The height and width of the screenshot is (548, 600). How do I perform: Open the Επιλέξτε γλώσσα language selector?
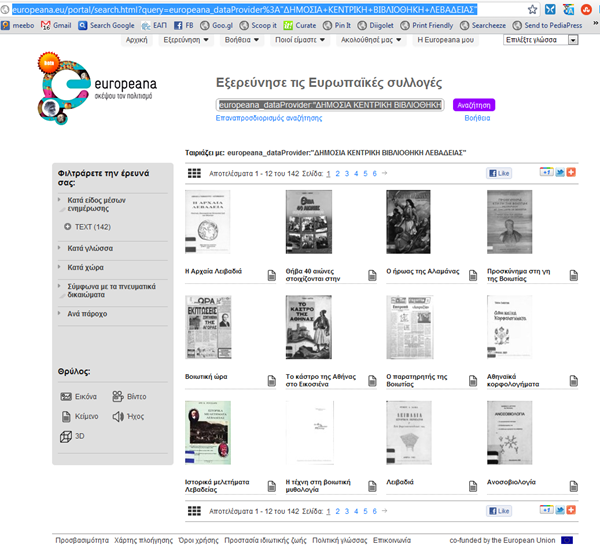(x=540, y=40)
